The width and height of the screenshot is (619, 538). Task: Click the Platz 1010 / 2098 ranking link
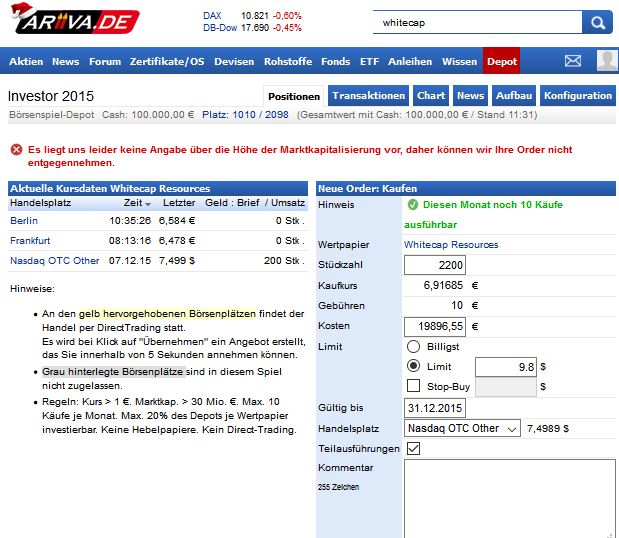[245, 115]
